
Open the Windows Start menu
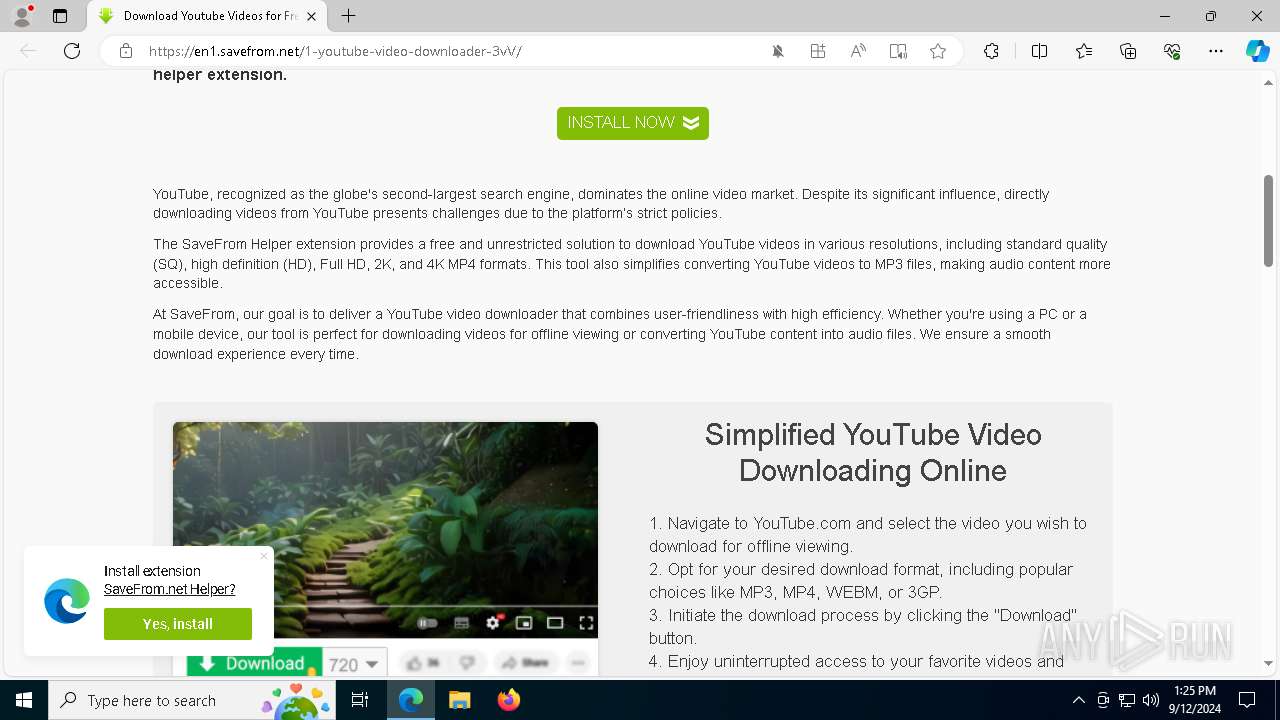(24, 700)
